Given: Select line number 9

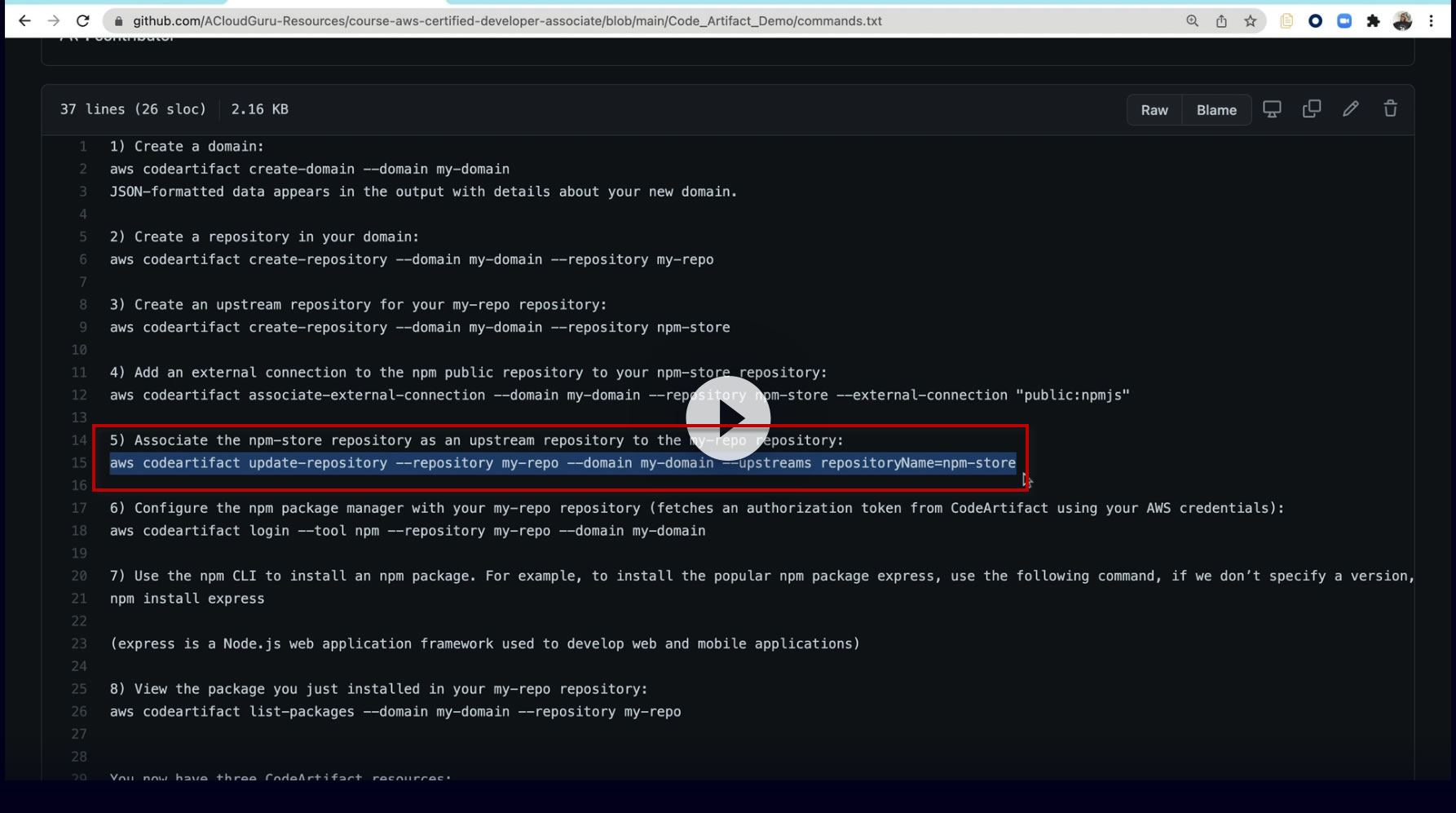Looking at the screenshot, I should 83,328.
